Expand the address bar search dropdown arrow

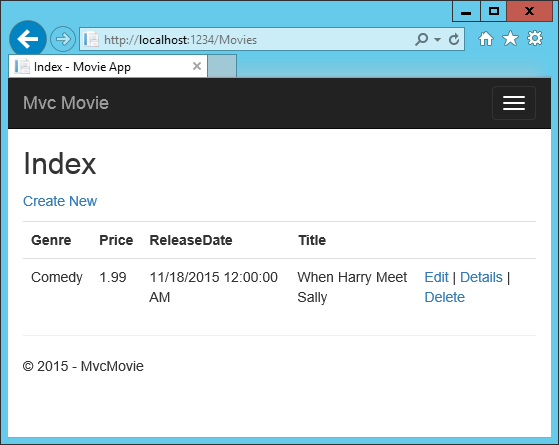[x=437, y=40]
